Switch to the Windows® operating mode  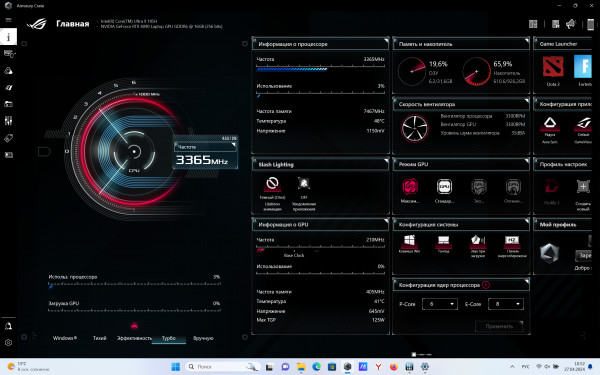tap(65, 338)
